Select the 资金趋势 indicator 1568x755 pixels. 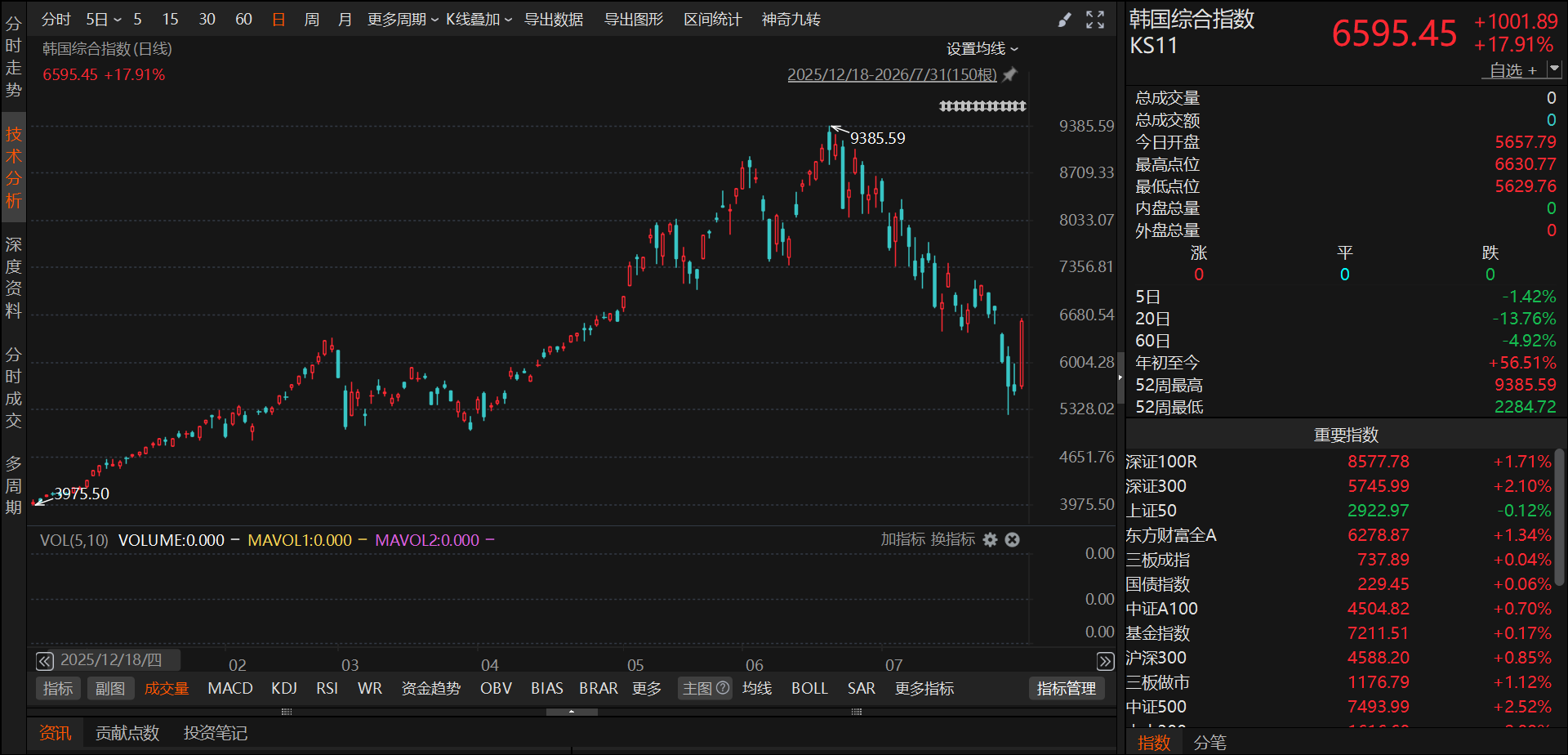point(431,688)
